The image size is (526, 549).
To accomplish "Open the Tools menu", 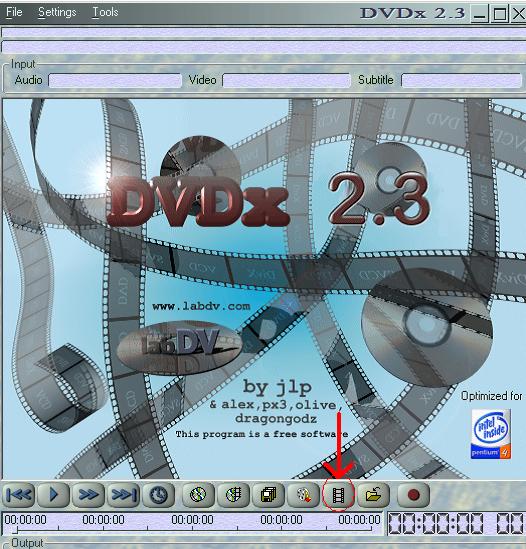I will (x=105, y=12).
